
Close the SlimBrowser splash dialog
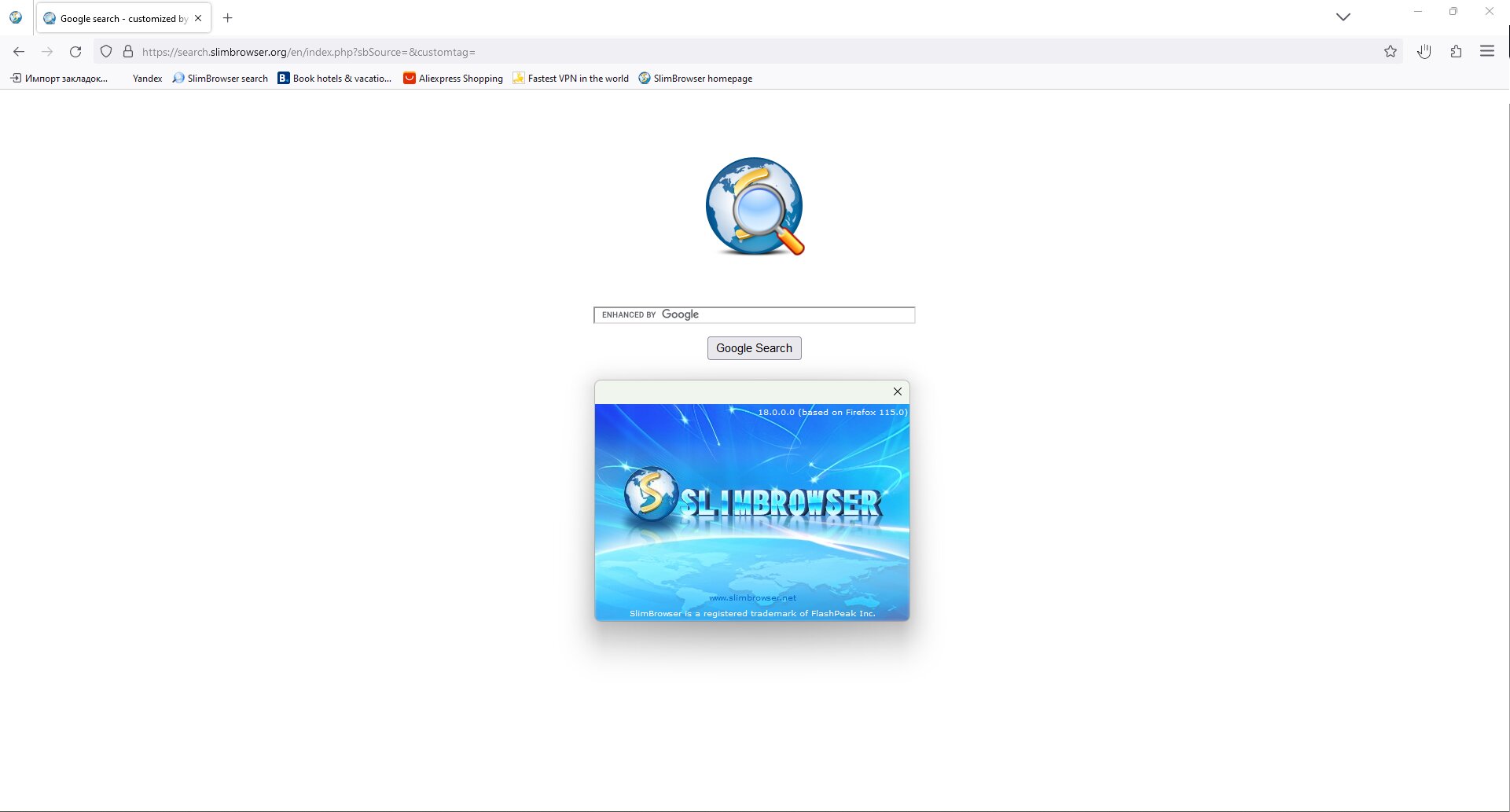tap(898, 391)
